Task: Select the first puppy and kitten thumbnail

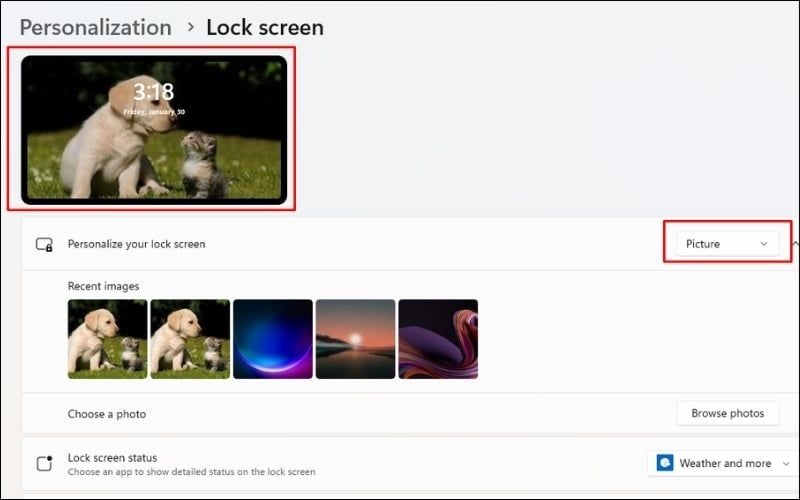Action: tap(107, 339)
